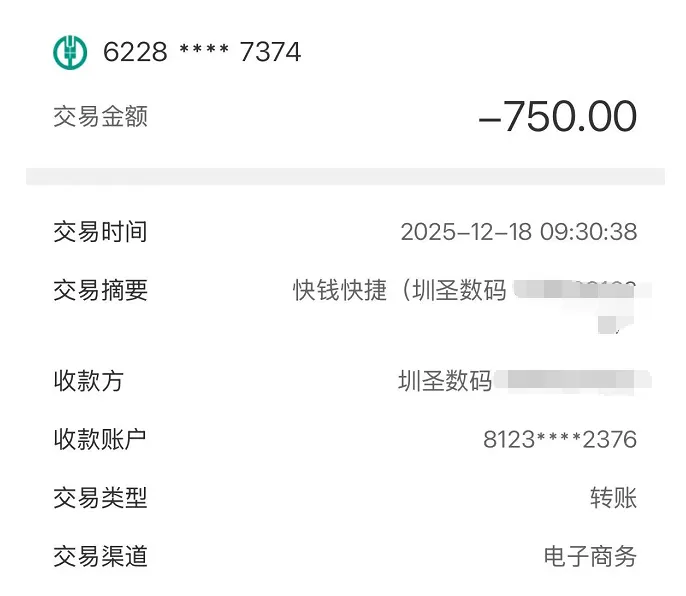
Task: Click the blurred text in payee row
Action: click(x=572, y=381)
